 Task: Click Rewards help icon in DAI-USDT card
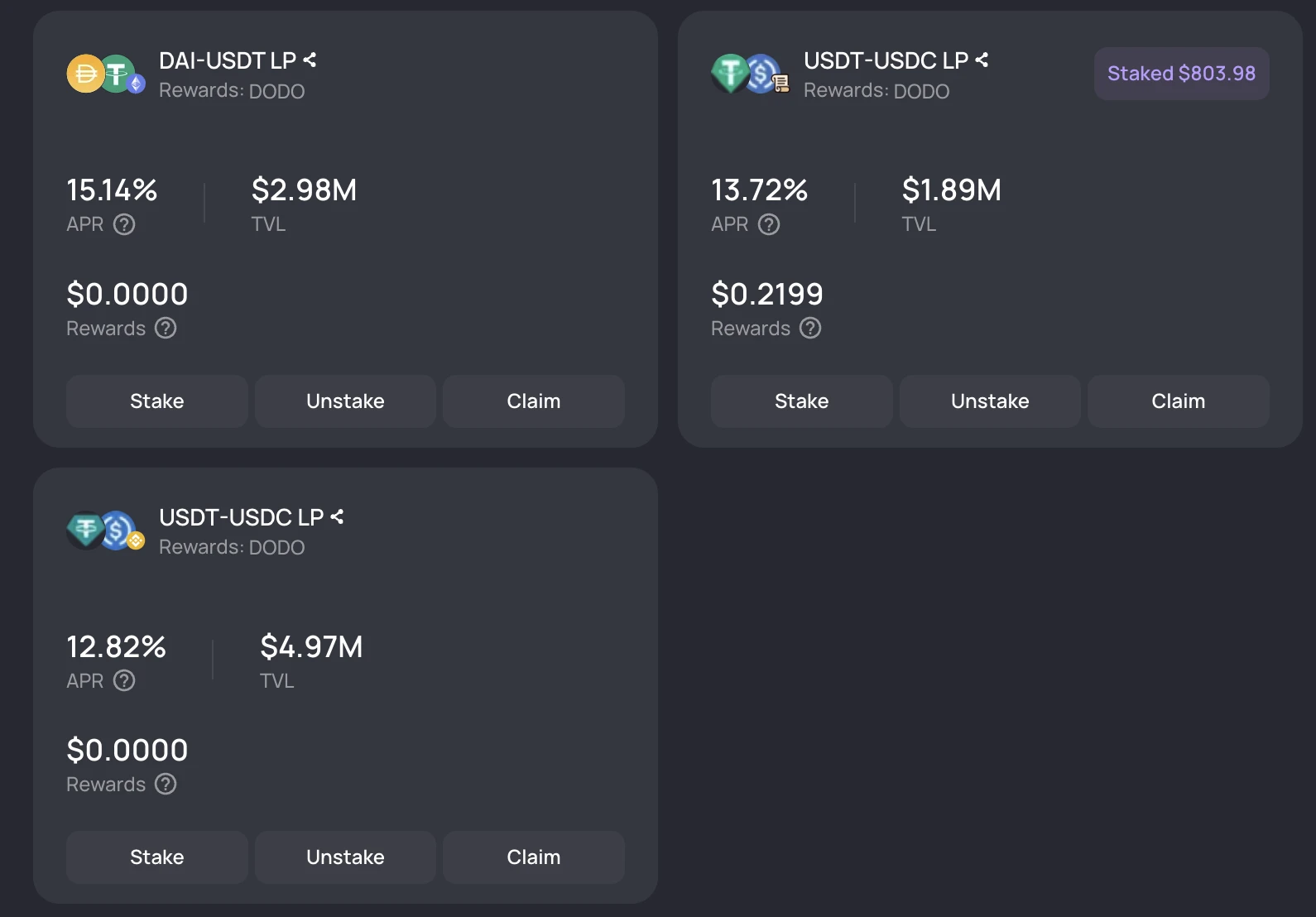pyautogui.click(x=166, y=329)
